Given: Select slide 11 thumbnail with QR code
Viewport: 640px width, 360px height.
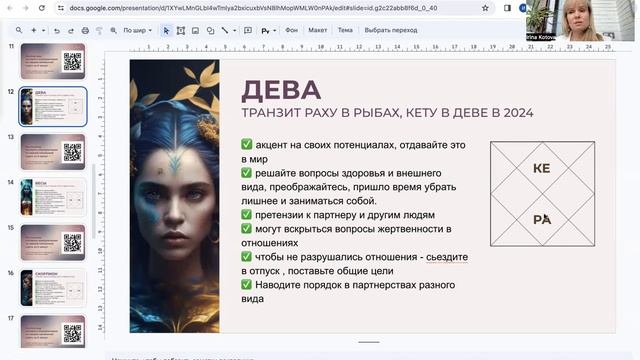Looking at the screenshot, I should point(53,61).
